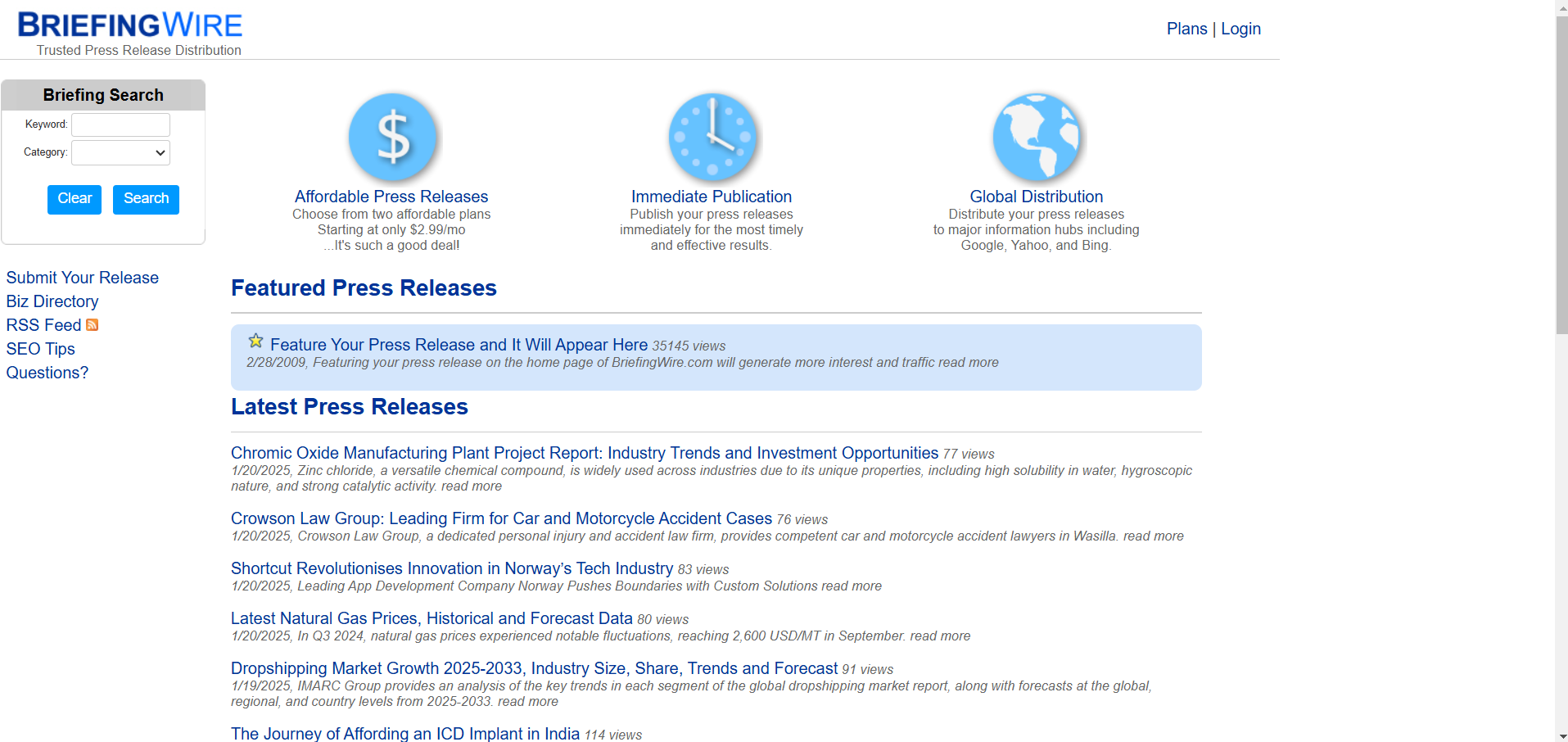1568x742 pixels.
Task: Click the '77 views' count
Action: point(969,454)
